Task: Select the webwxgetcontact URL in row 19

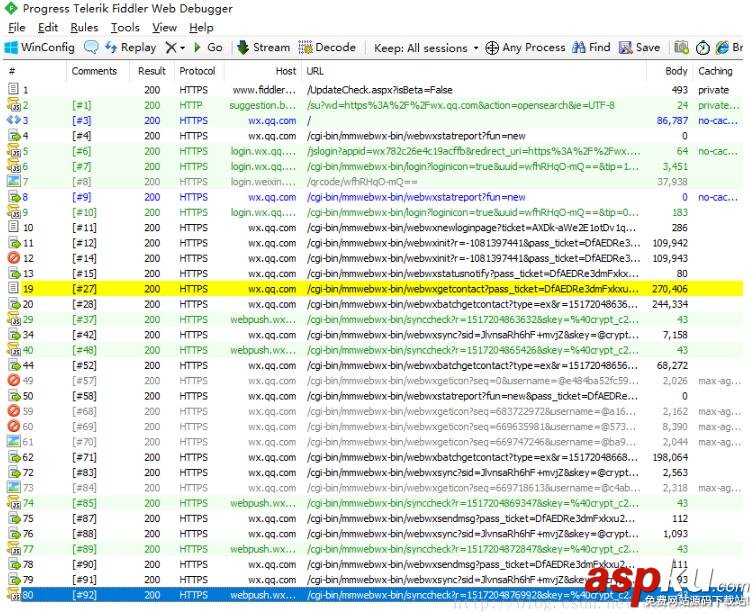Action: pyautogui.click(x=473, y=289)
